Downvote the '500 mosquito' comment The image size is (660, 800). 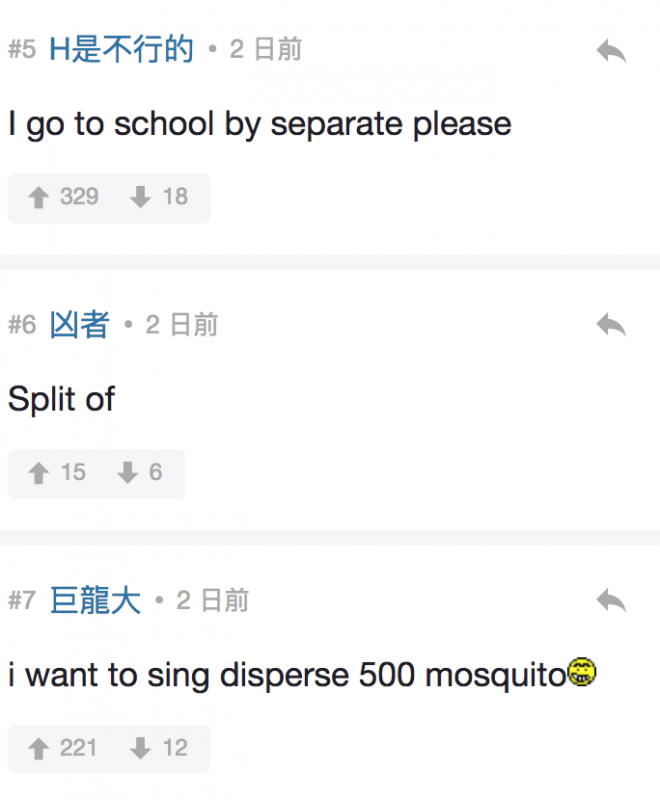pos(141,749)
